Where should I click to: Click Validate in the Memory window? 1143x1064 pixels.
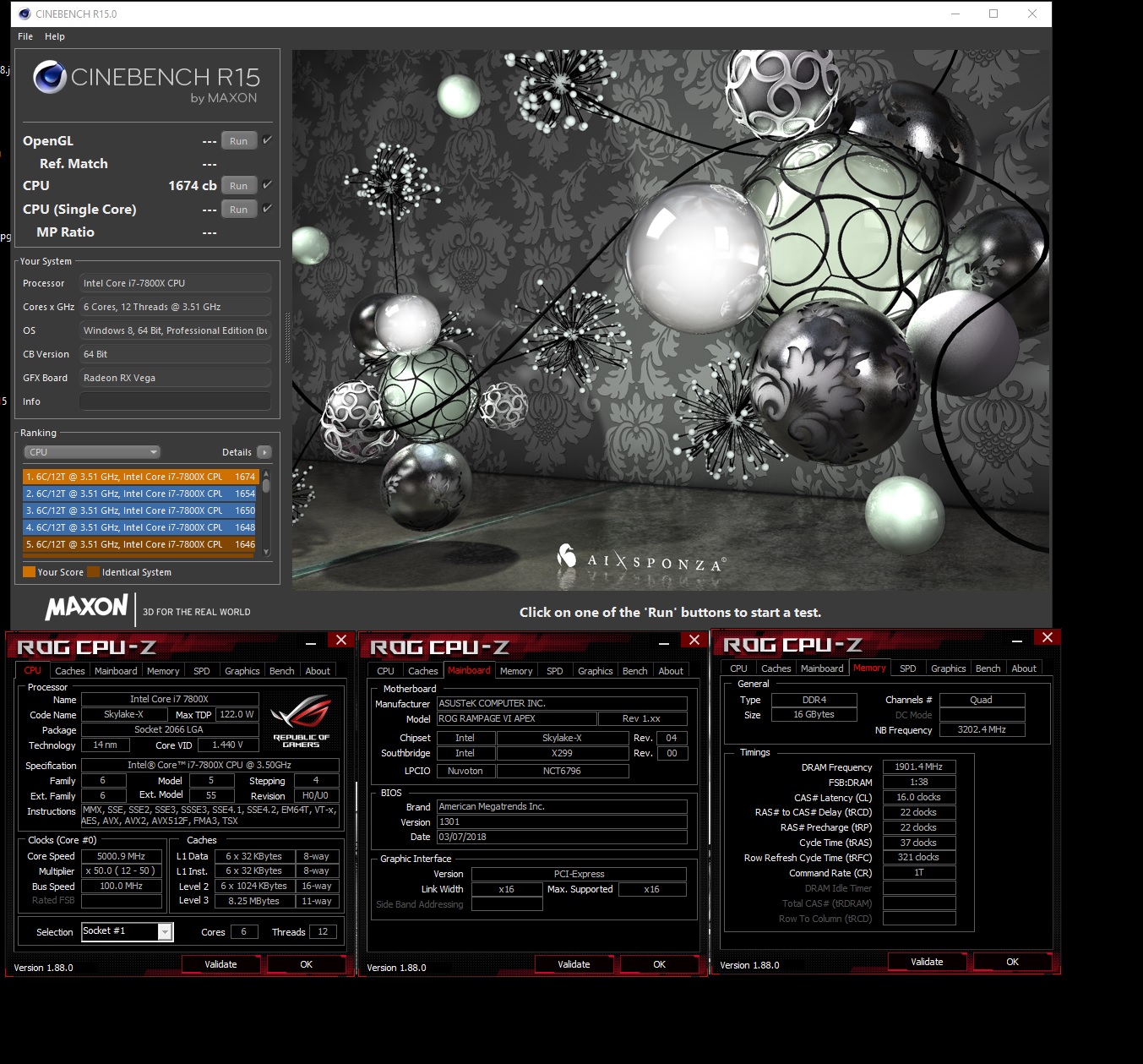pos(928,962)
